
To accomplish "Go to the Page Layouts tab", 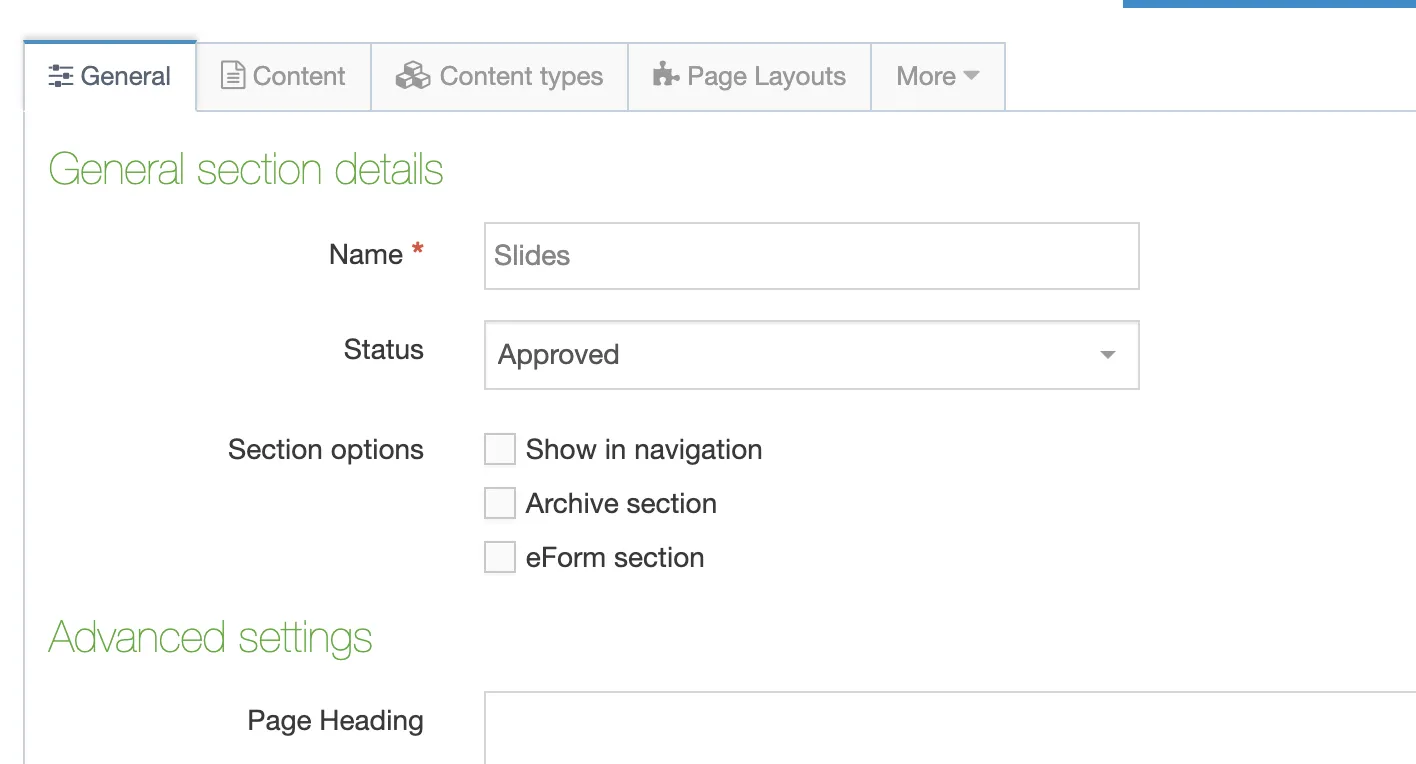I will [749, 76].
